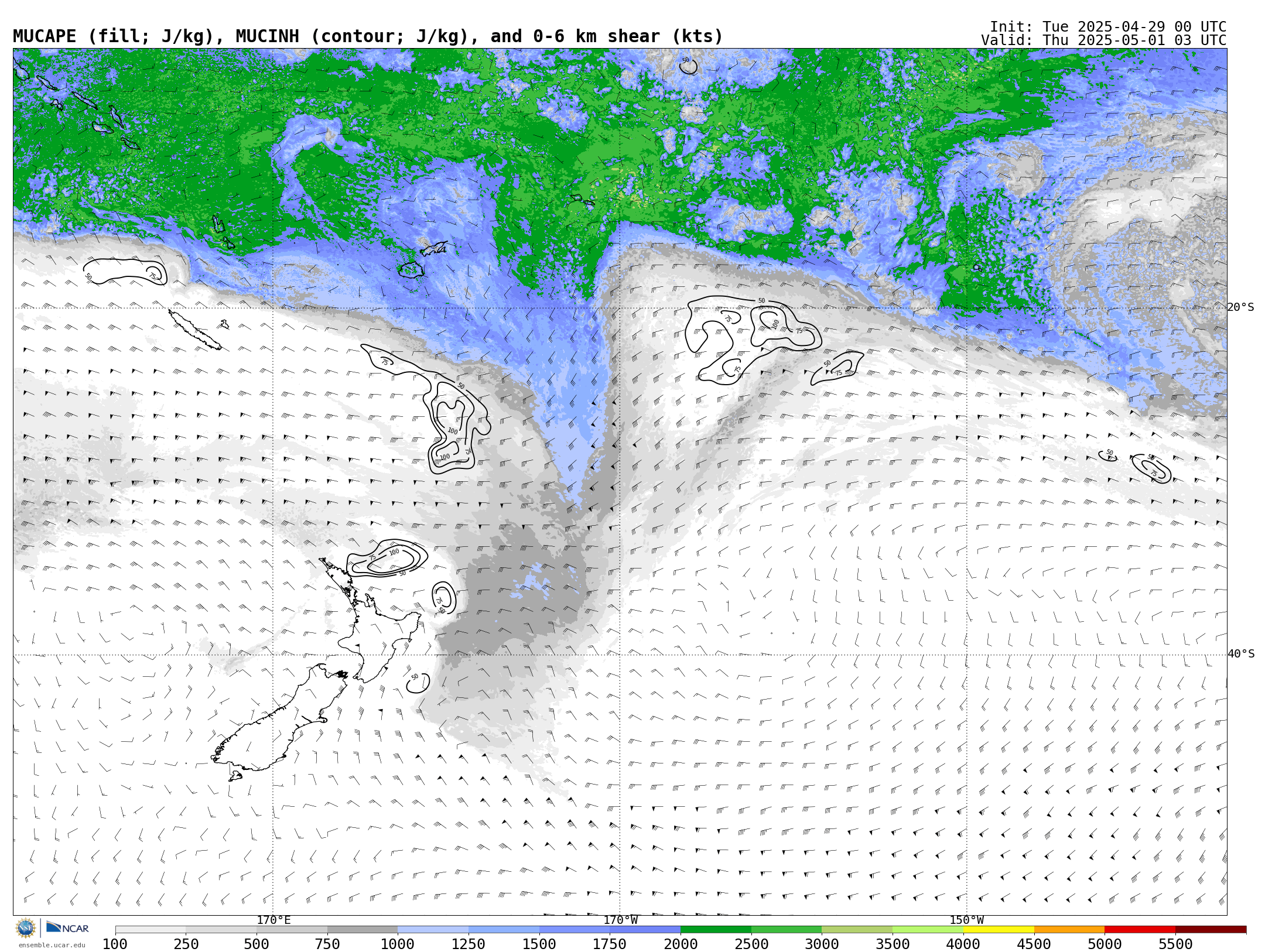Pick the dark gray 750–1000 colorbar swatch

(363, 930)
